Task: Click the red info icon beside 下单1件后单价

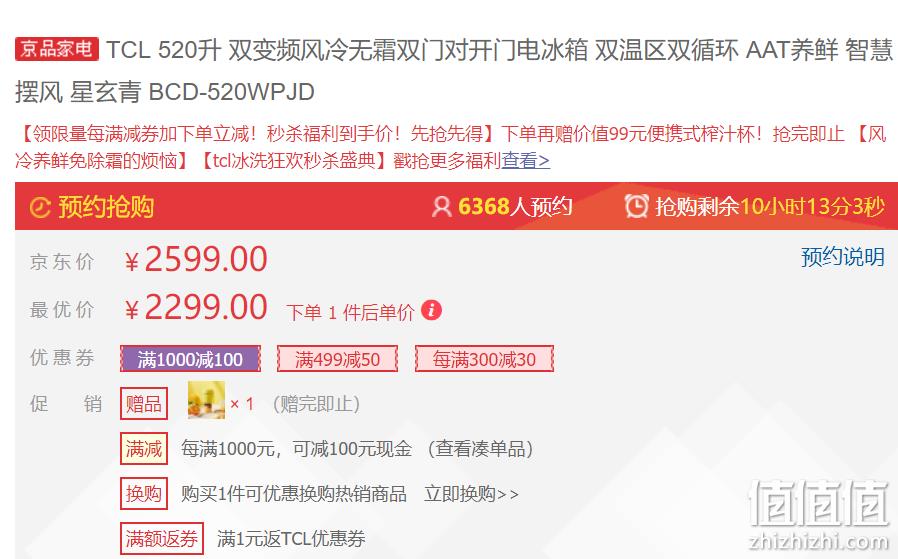Action: 431,310
